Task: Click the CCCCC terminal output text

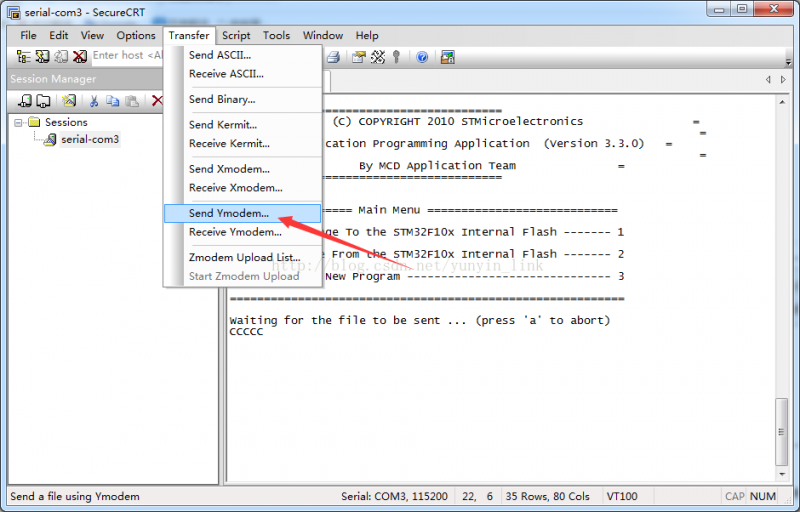Action: click(x=246, y=332)
